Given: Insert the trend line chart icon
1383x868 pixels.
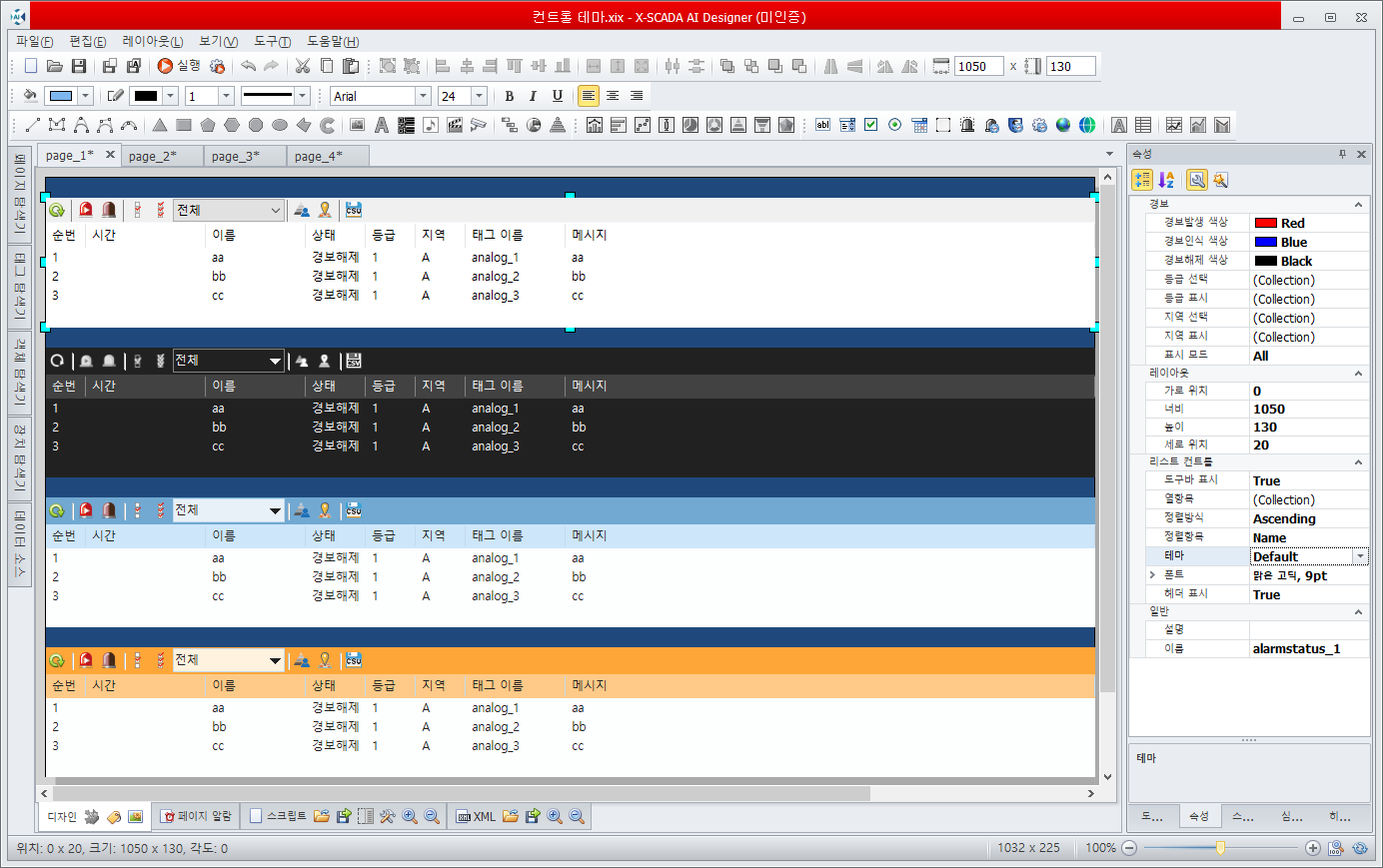Looking at the screenshot, I should click(1174, 125).
